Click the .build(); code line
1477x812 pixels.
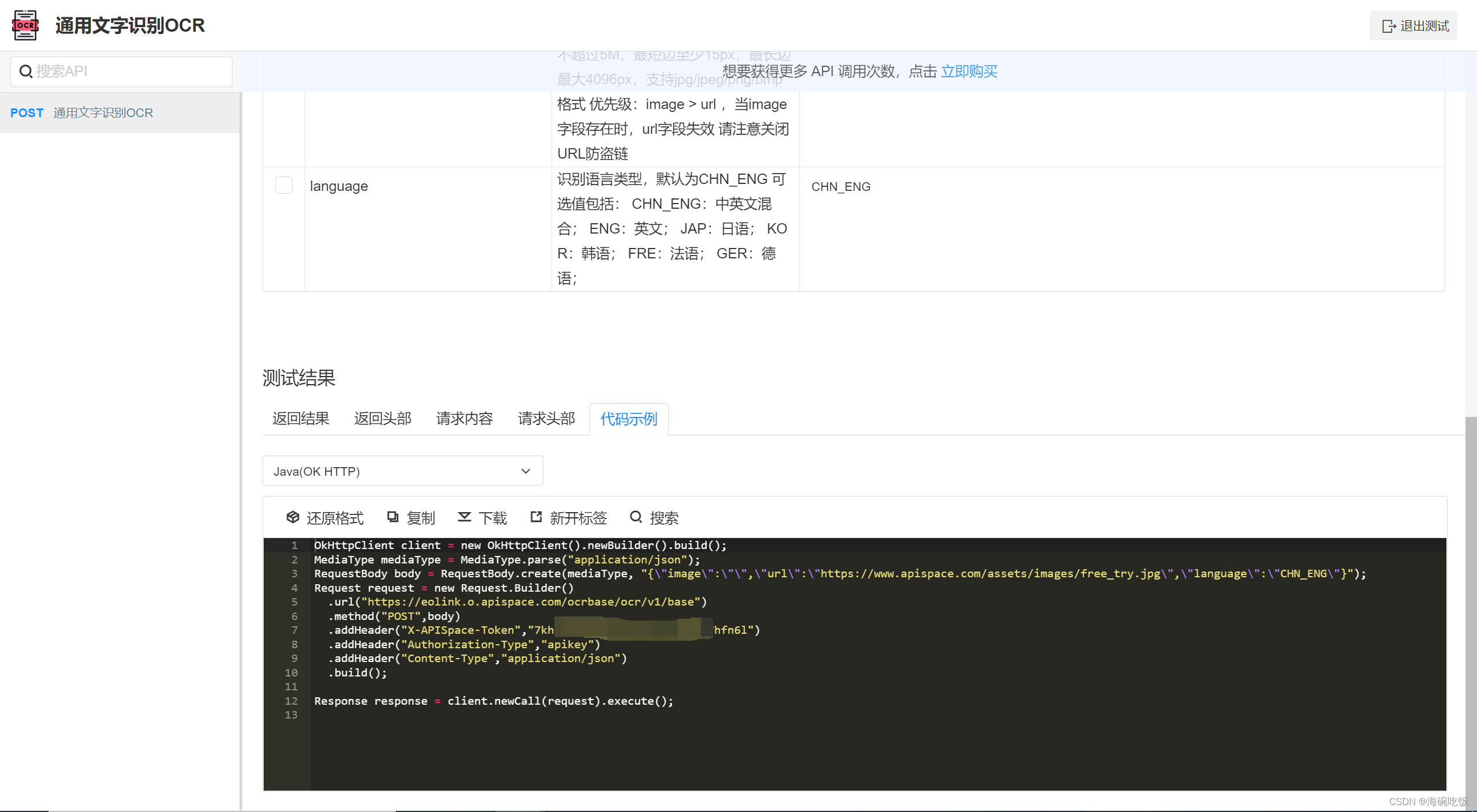[x=358, y=673]
